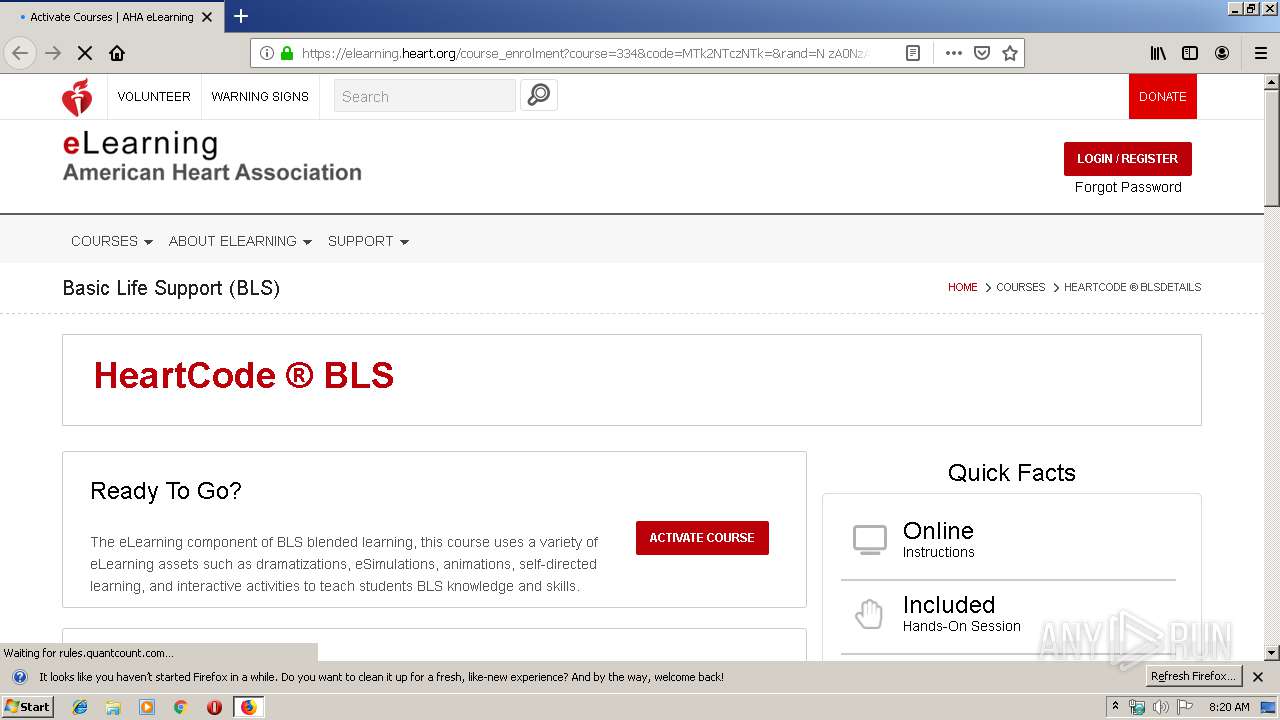Click the HEARTCODE ® BLSDETAILS breadcrumb text
This screenshot has height=720, width=1280.
tap(1132, 287)
